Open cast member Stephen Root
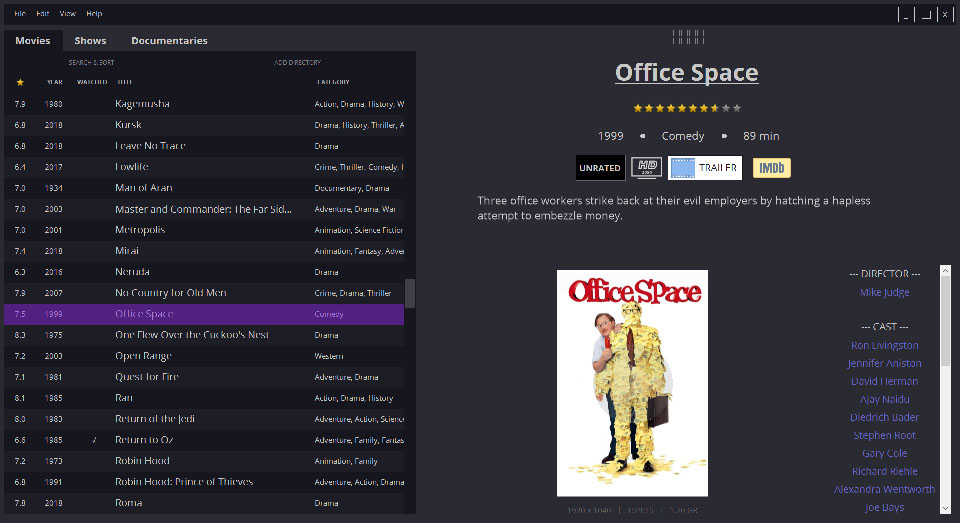This screenshot has width=960, height=523. coord(884,435)
